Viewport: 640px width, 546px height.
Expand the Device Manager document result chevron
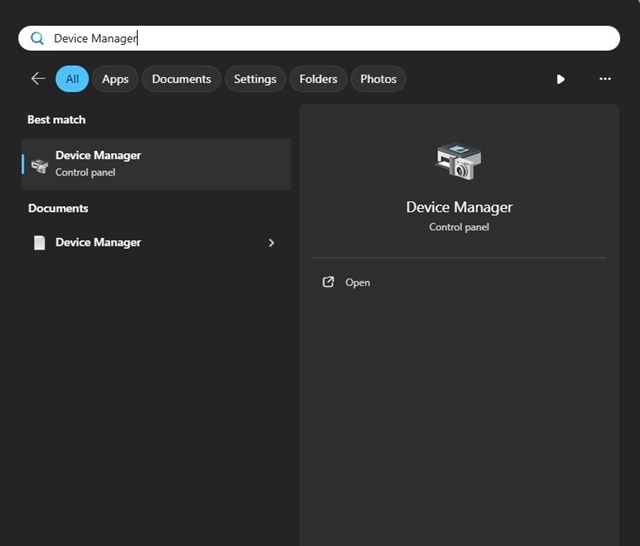pos(271,243)
